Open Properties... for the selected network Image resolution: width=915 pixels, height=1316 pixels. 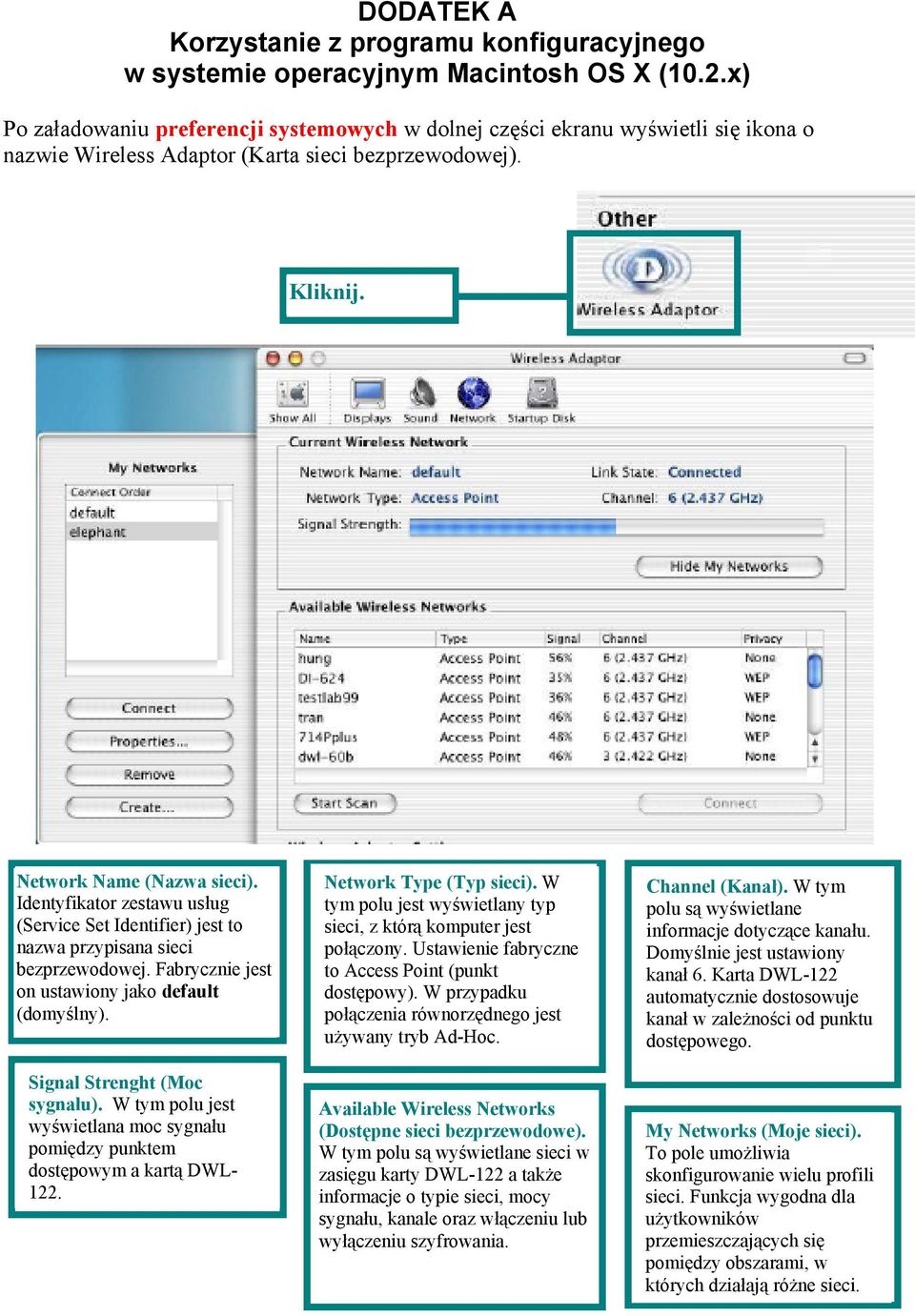point(149,741)
